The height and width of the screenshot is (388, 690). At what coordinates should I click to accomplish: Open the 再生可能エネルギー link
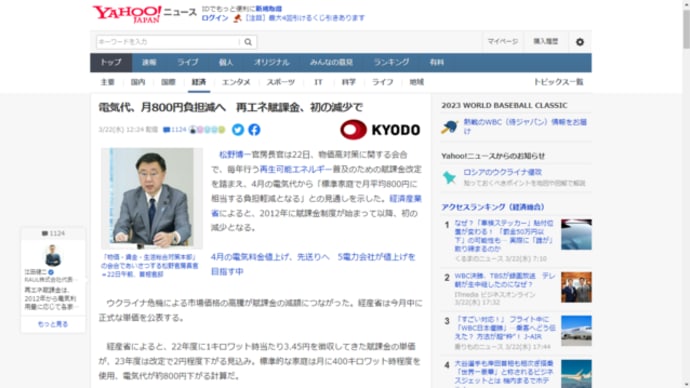[x=296, y=169]
